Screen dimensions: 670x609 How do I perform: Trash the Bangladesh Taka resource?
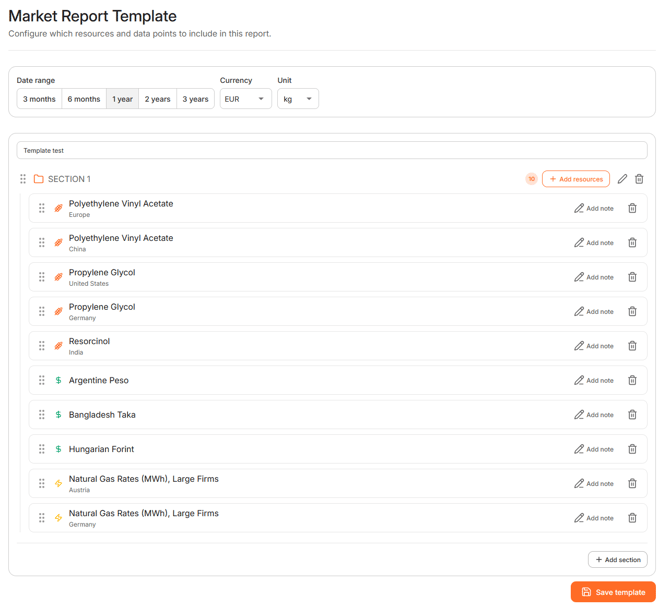click(x=632, y=415)
